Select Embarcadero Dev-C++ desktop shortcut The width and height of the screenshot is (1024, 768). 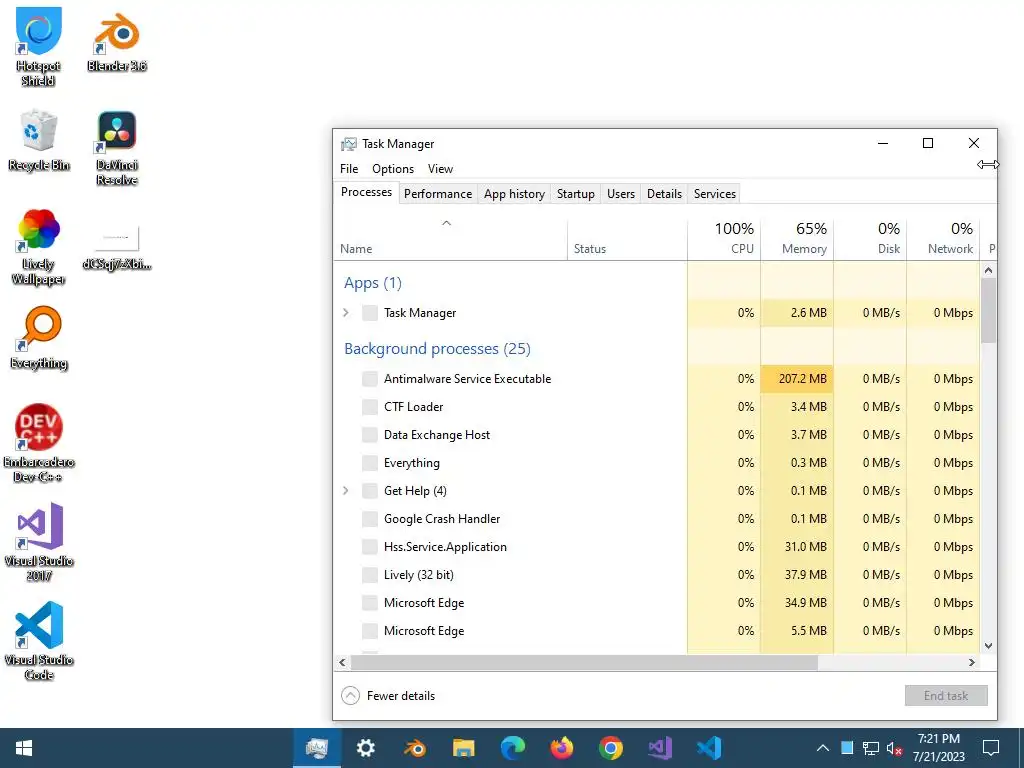click(39, 443)
